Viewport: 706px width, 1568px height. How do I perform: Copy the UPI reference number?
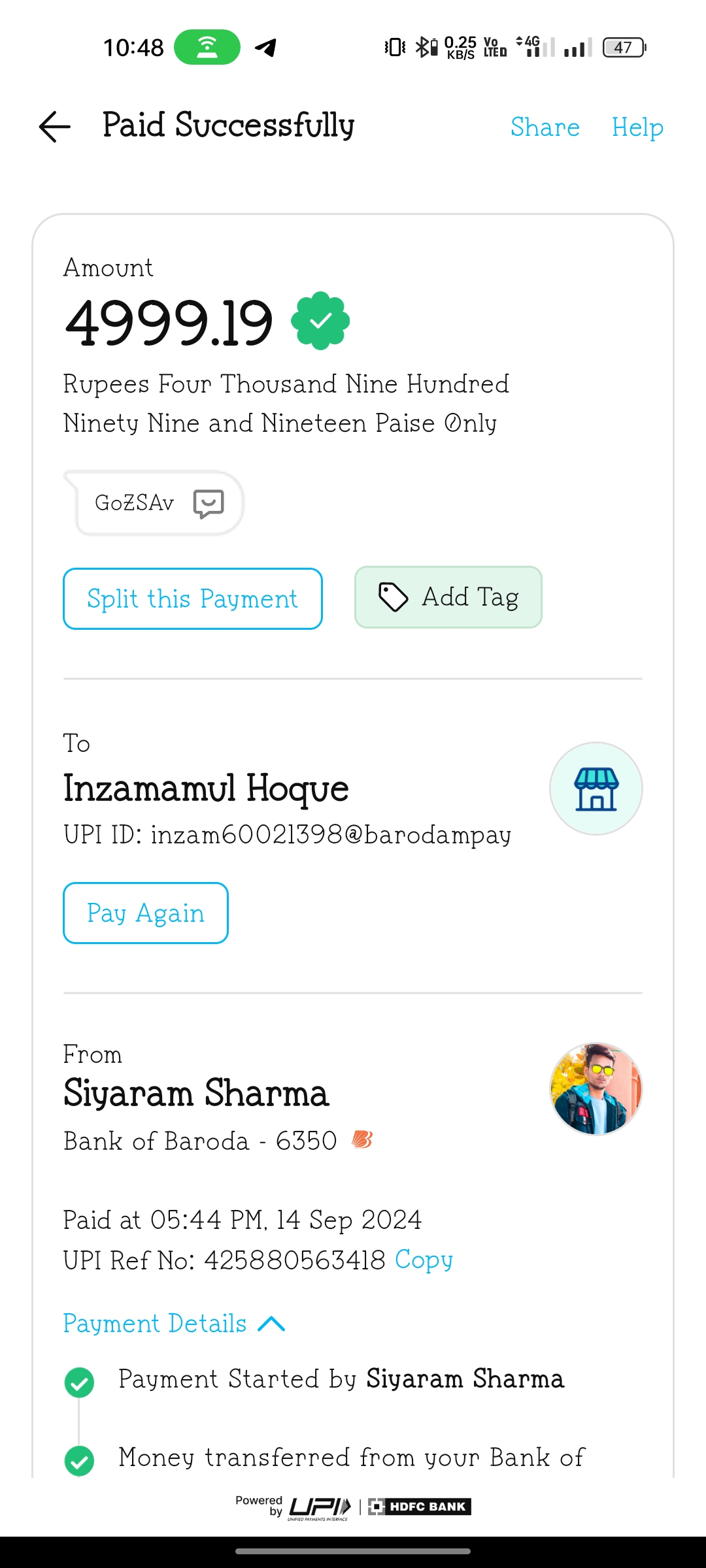[x=424, y=1260]
